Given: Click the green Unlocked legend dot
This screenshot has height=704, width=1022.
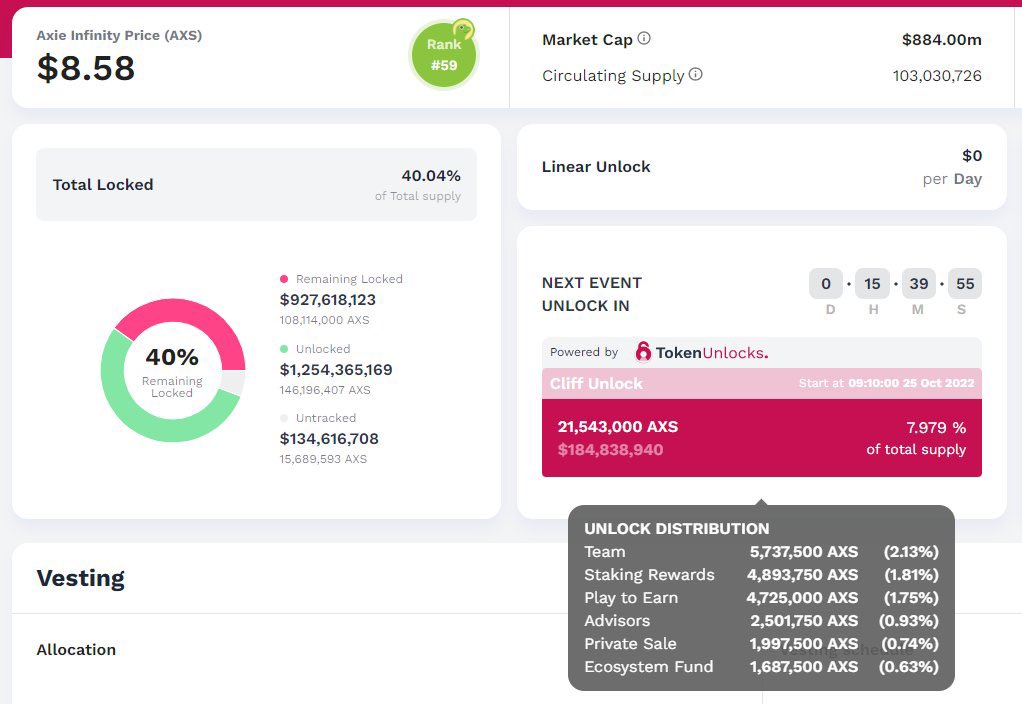Looking at the screenshot, I should [284, 349].
